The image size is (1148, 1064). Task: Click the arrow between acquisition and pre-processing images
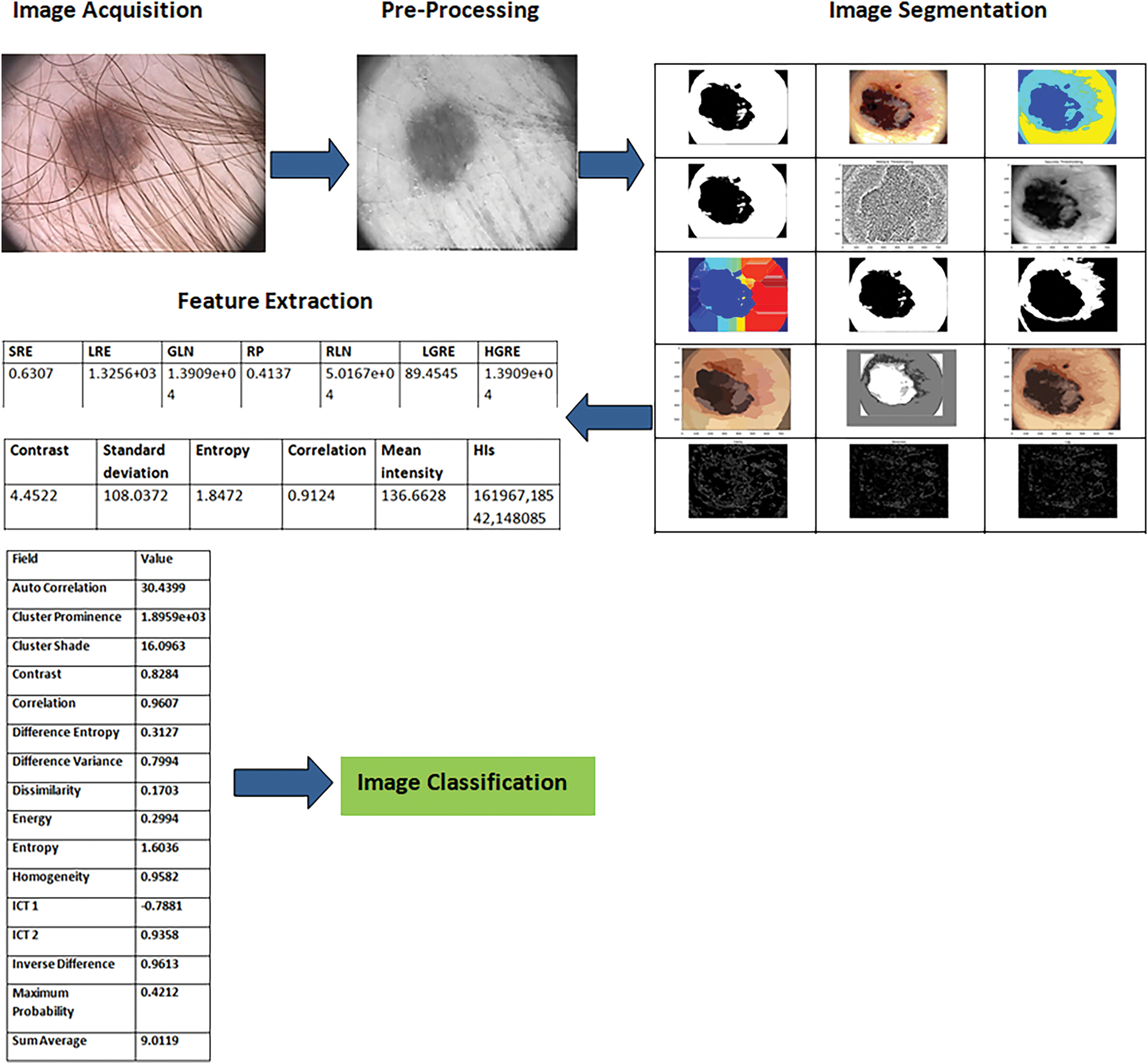coord(308,164)
